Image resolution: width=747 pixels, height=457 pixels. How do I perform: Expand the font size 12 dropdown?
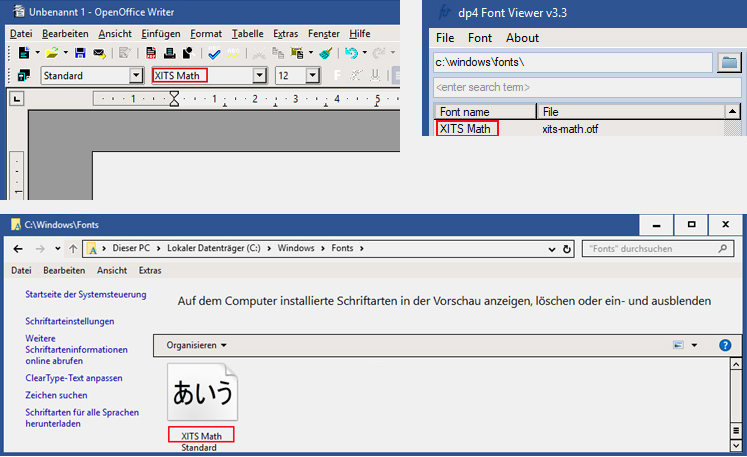coord(312,76)
